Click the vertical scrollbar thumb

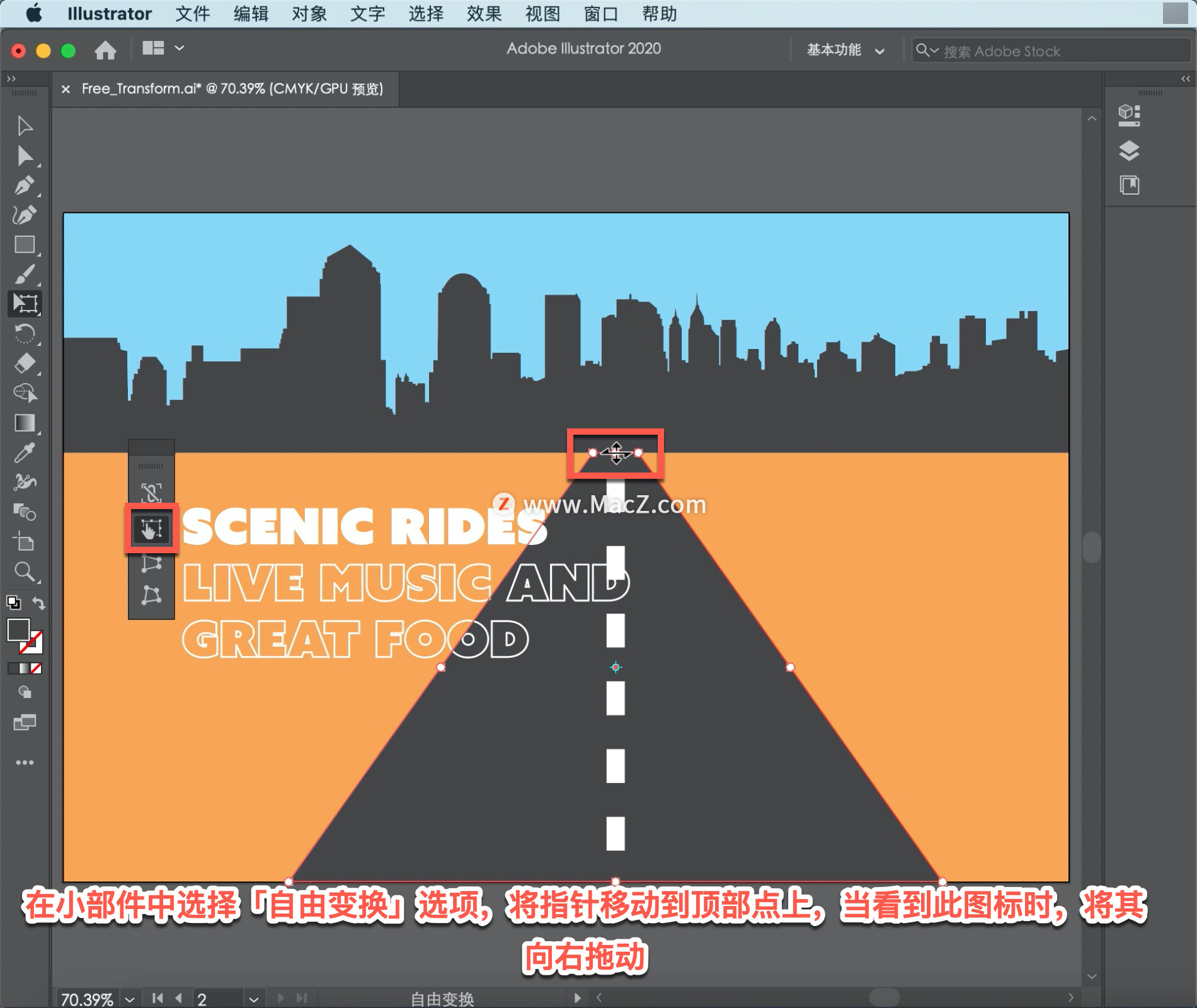(x=1092, y=547)
